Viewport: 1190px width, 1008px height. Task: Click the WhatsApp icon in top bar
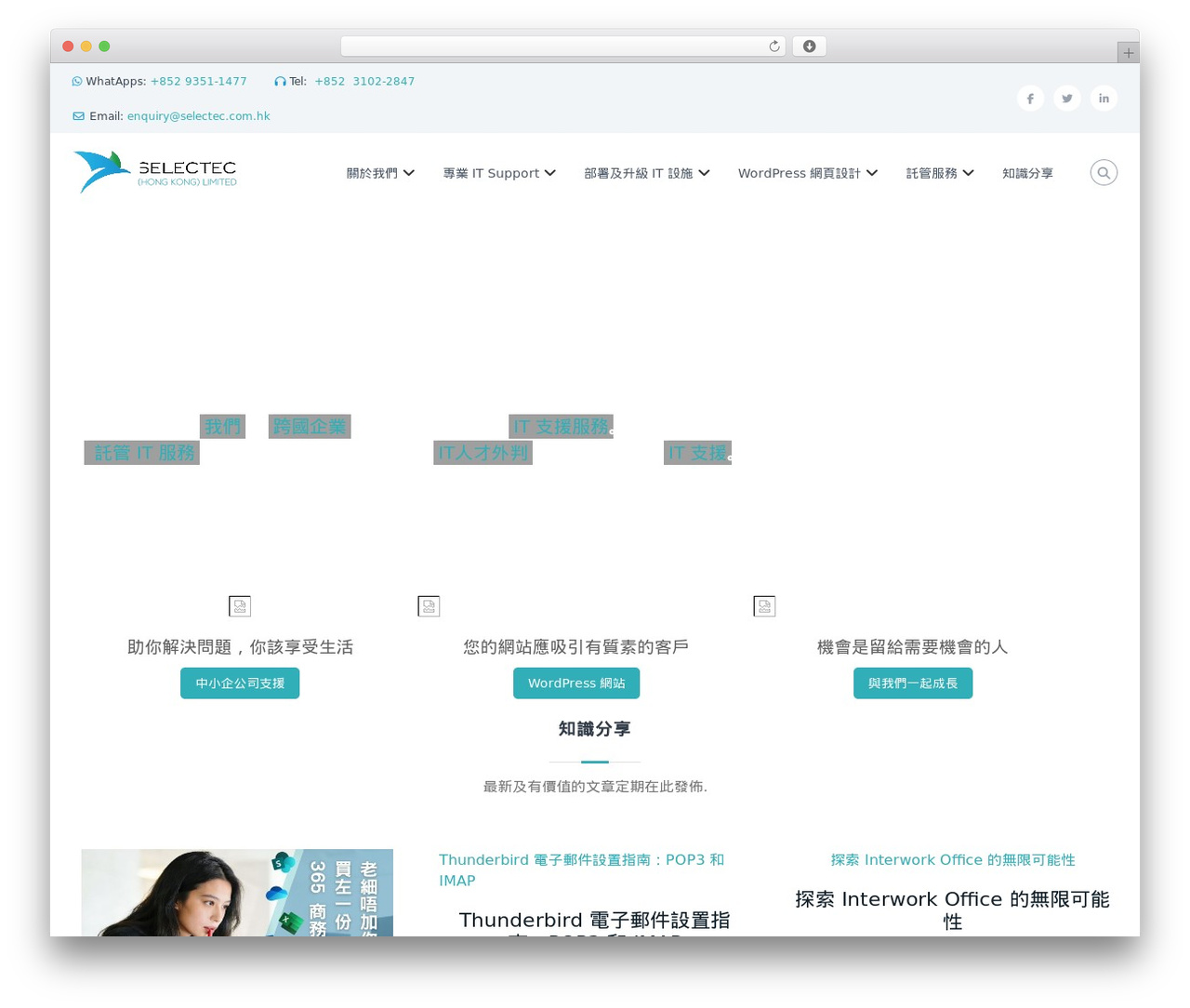[x=77, y=82]
